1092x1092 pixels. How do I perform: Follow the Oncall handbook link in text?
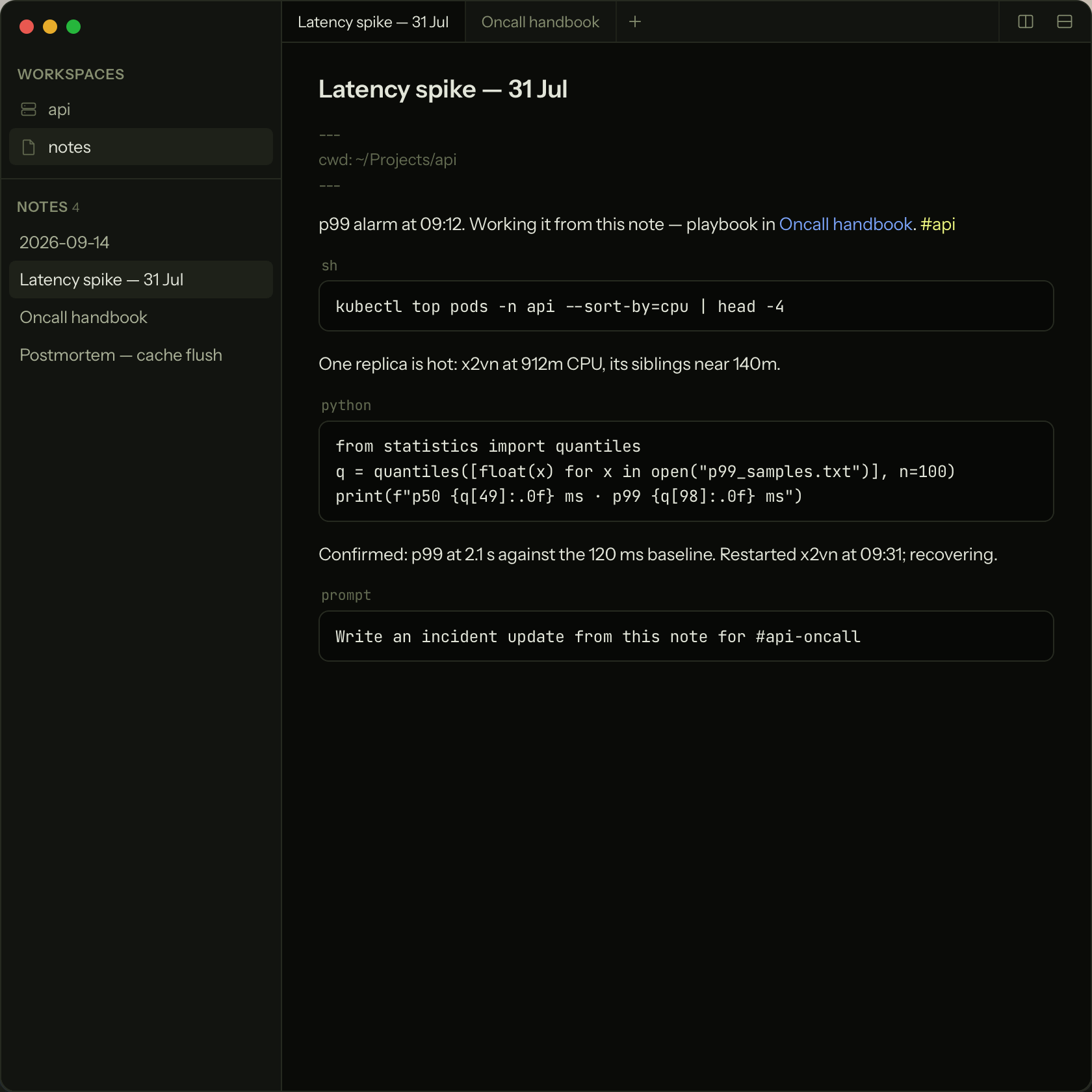tap(846, 224)
